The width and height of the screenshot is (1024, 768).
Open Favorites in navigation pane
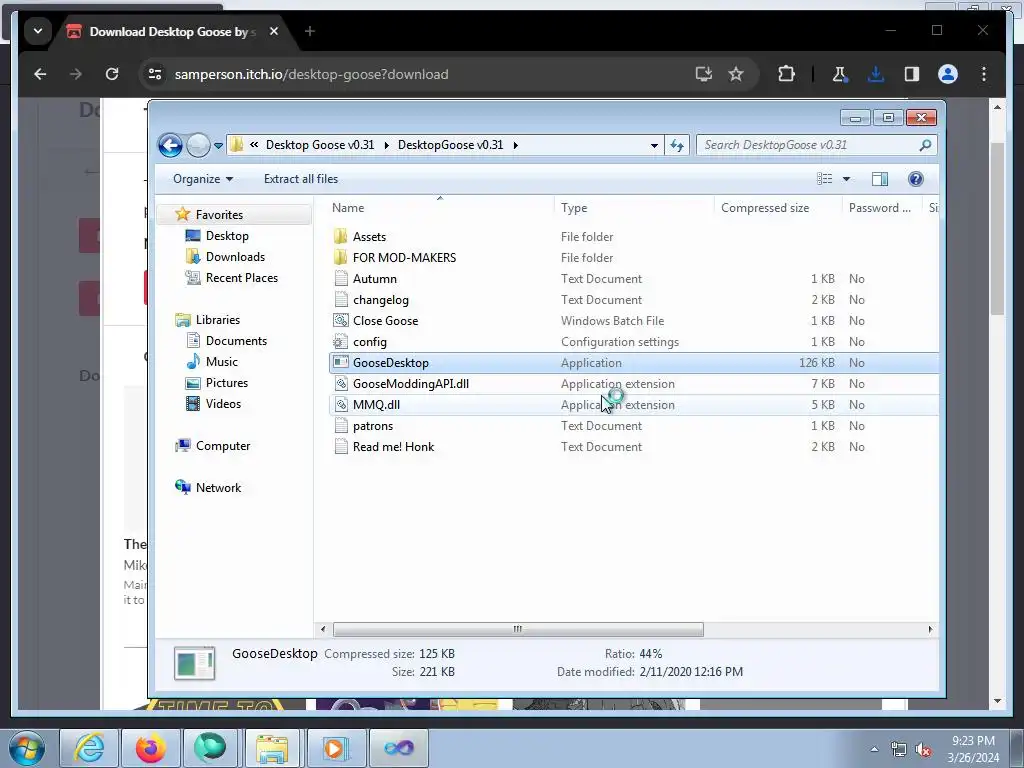(x=219, y=215)
